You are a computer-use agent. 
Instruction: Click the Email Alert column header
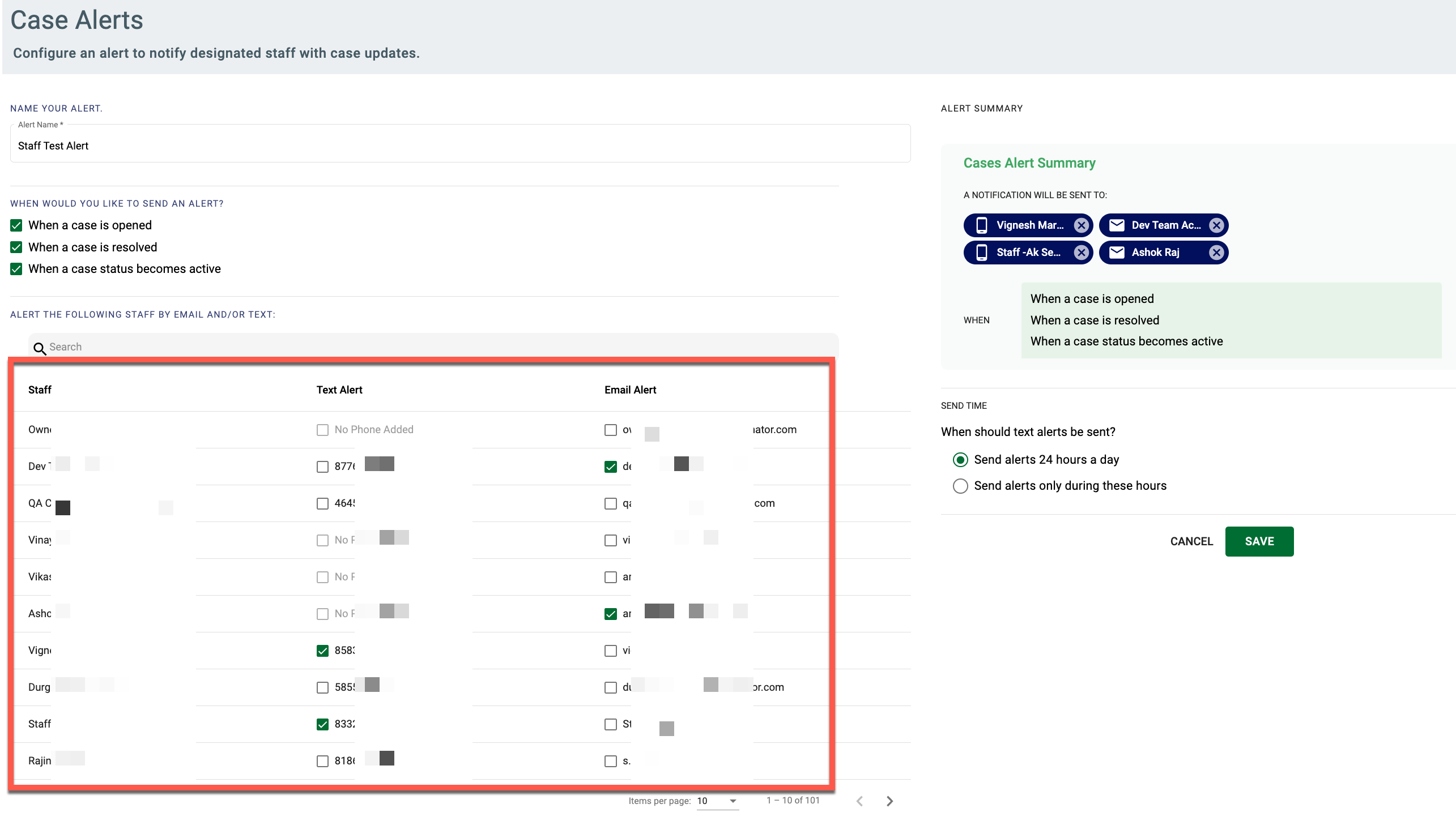630,390
